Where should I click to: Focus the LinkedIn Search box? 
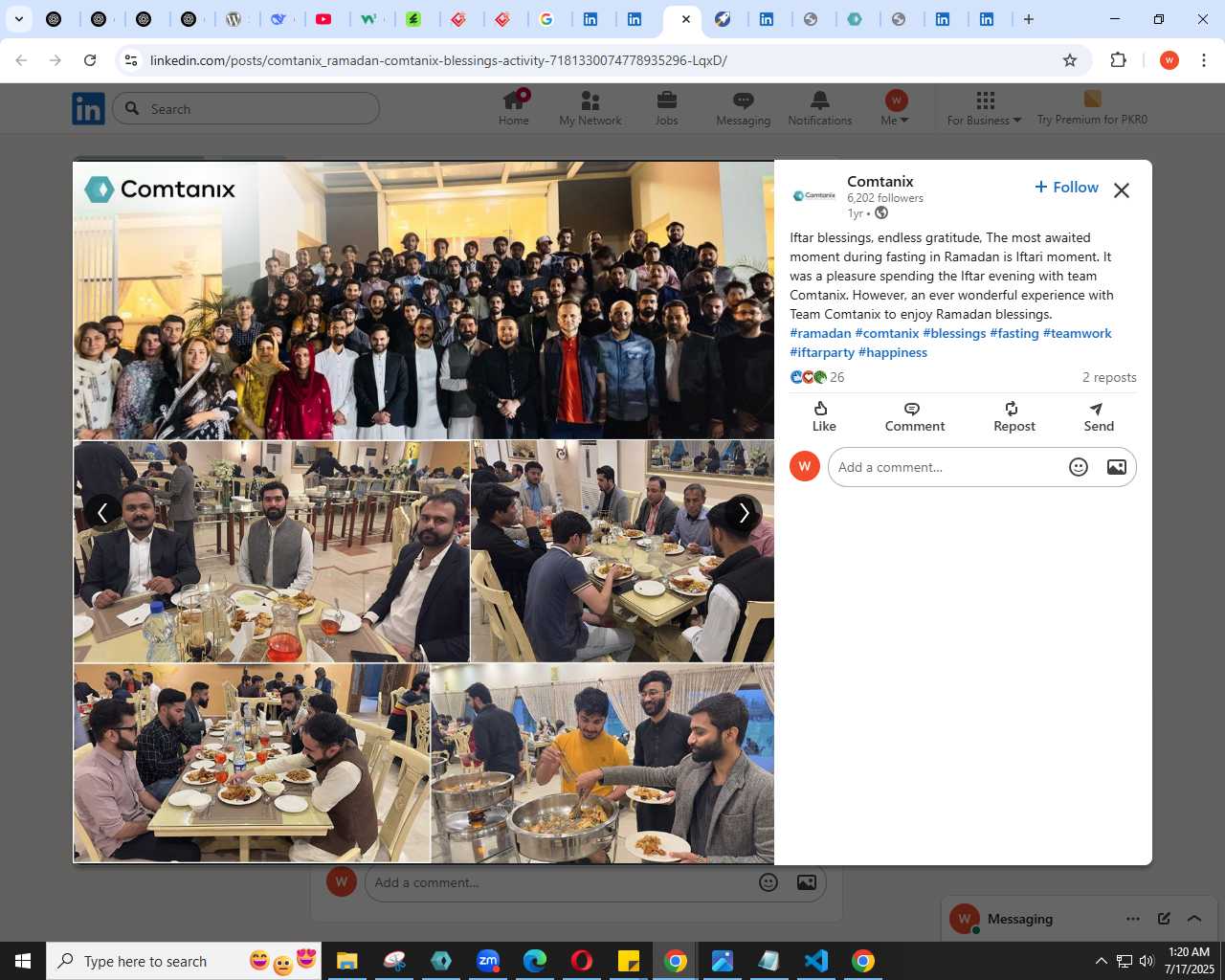(x=246, y=109)
